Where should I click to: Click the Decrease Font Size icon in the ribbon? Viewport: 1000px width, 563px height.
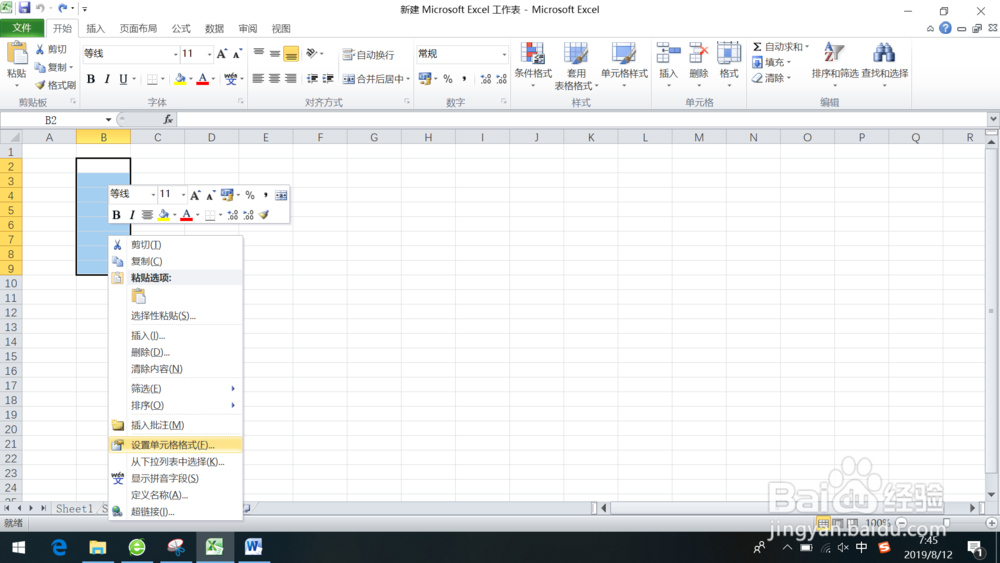[237, 54]
